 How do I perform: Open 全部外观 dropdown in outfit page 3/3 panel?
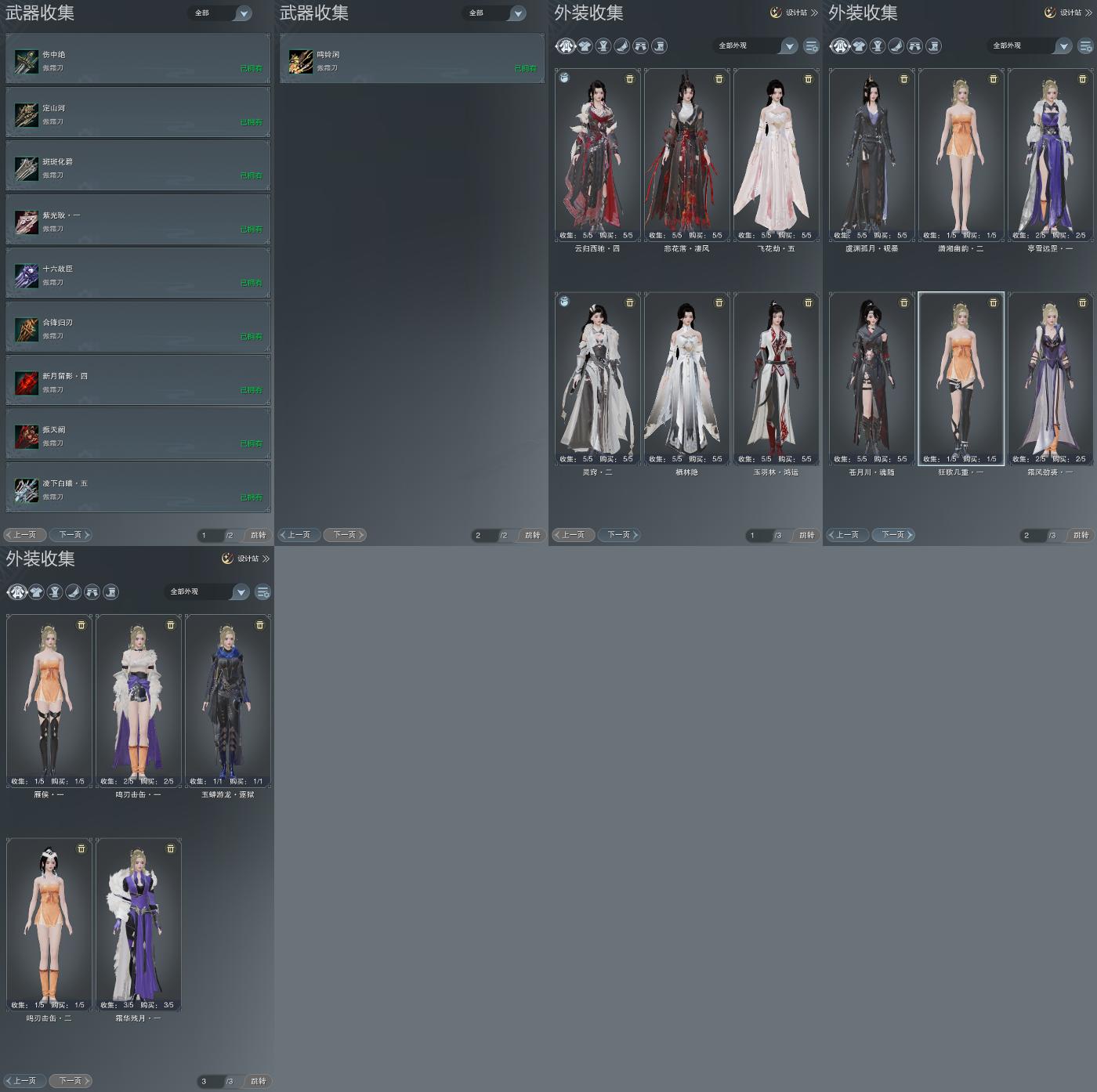pos(207,592)
